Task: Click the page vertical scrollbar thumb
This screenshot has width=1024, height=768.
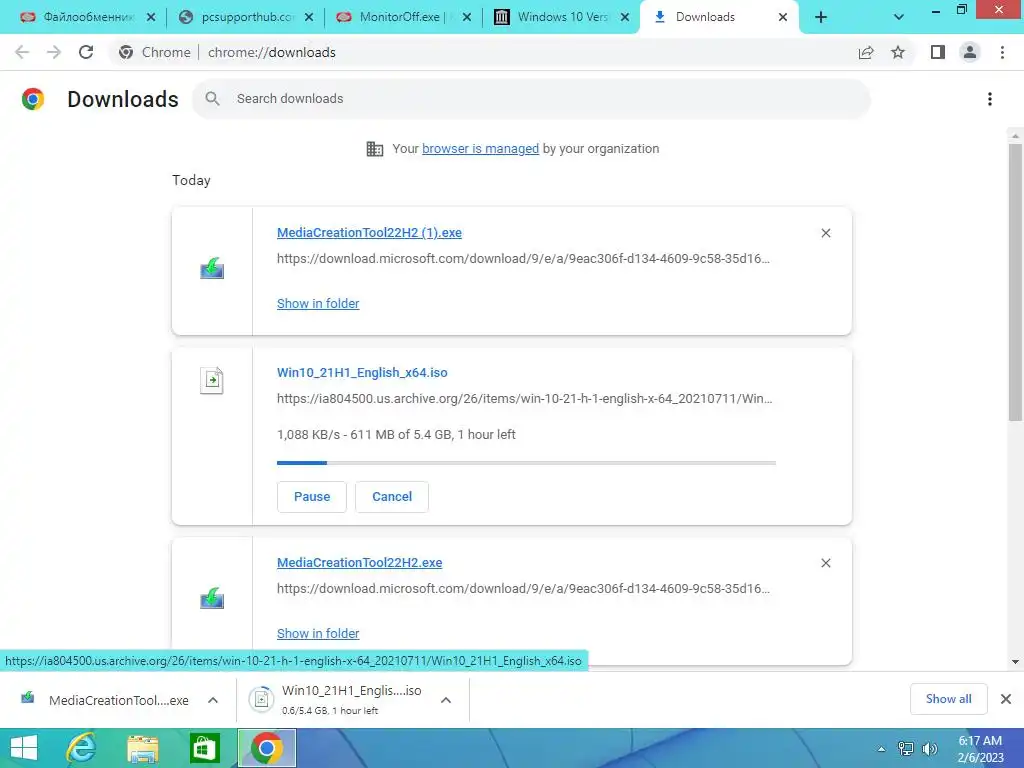Action: pos(1015,282)
